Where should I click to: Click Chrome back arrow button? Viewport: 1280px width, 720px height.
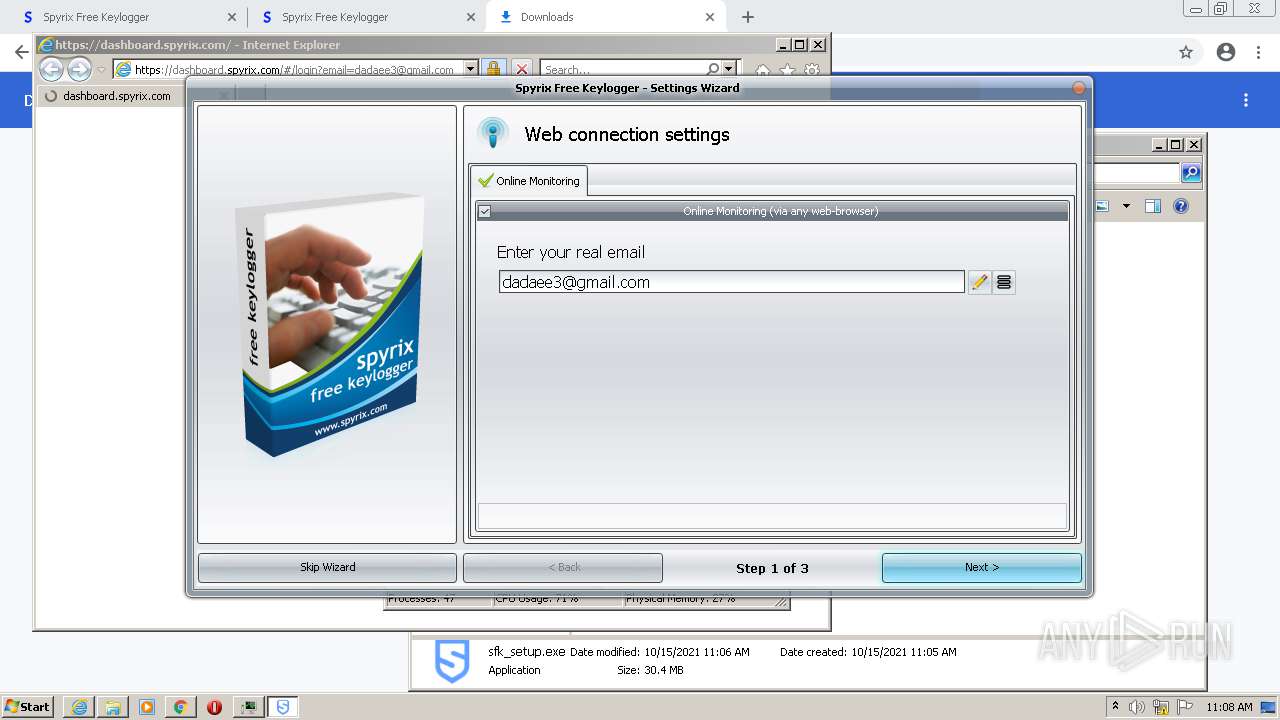21,52
